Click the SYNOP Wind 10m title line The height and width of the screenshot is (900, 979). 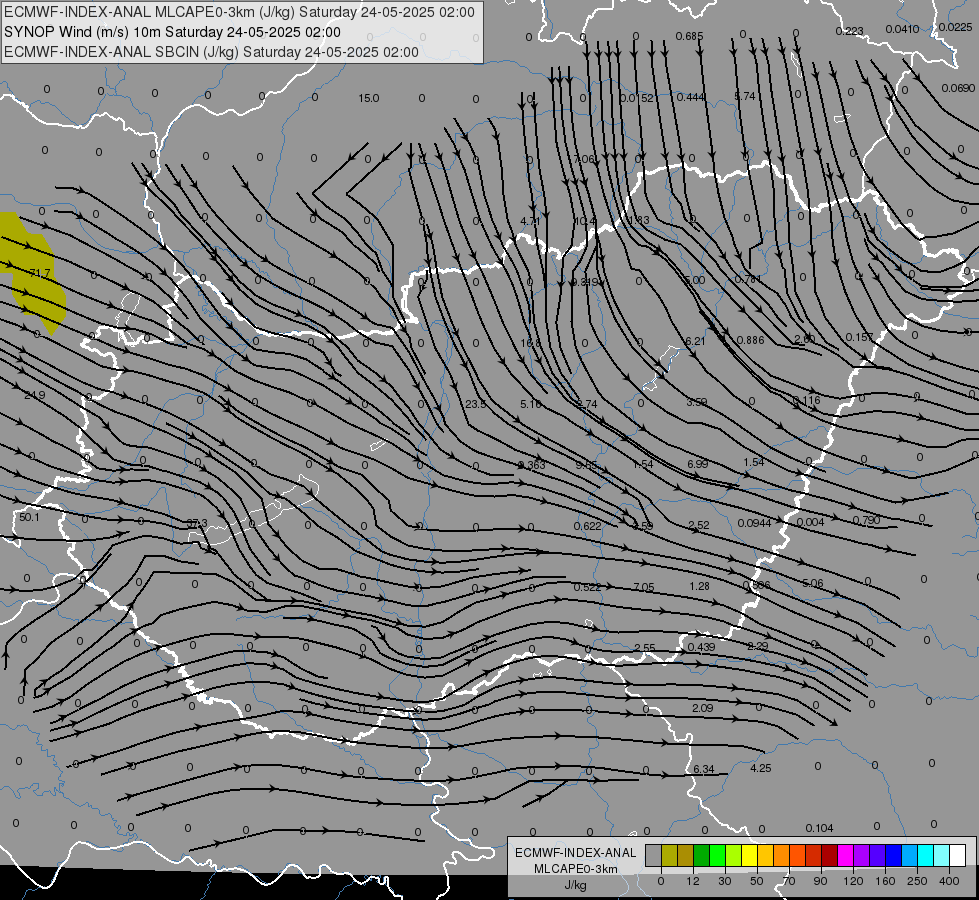(x=172, y=32)
